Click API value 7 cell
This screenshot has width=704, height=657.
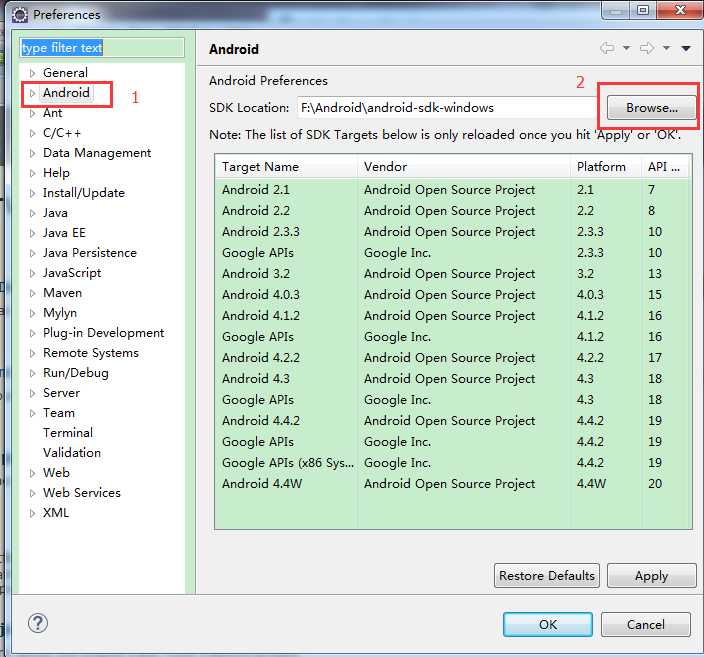pos(651,190)
